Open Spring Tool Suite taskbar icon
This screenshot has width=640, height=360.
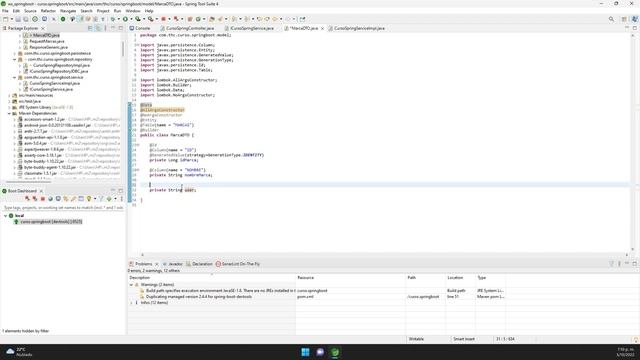click(x=335, y=352)
